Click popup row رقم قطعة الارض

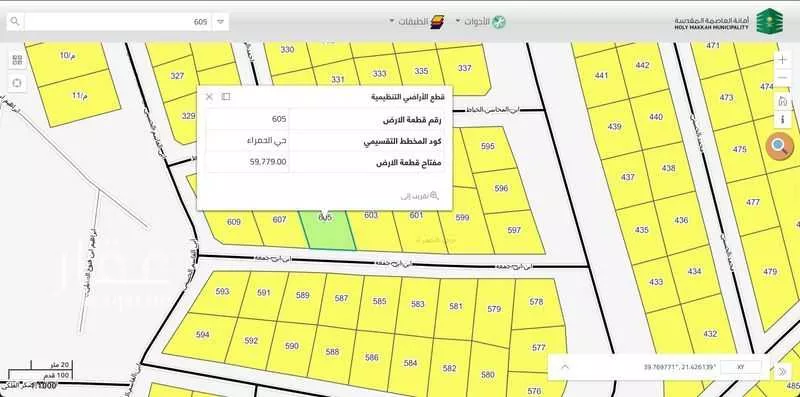point(324,119)
